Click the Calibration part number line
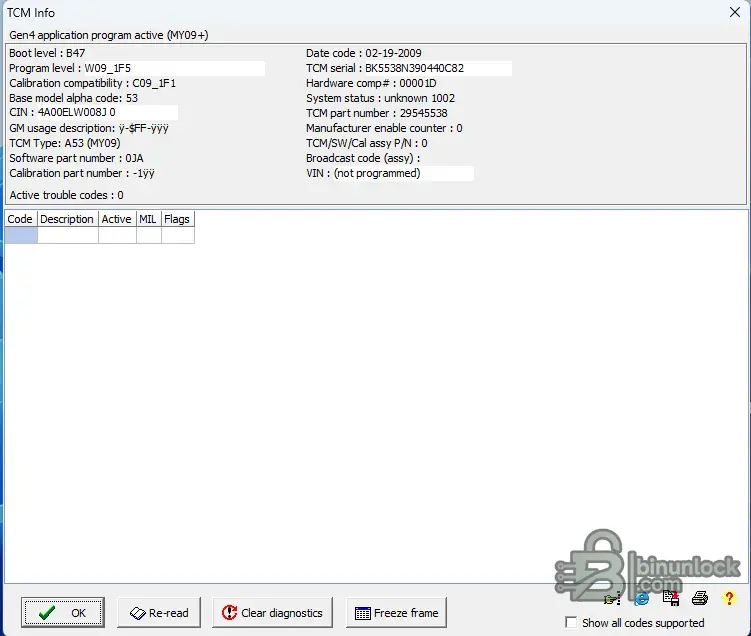This screenshot has width=751, height=636. click(x=81, y=173)
